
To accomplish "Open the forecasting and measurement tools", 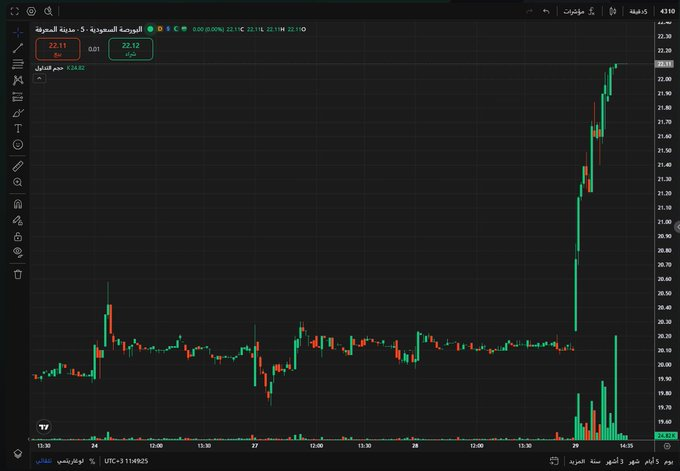I will click(x=18, y=97).
